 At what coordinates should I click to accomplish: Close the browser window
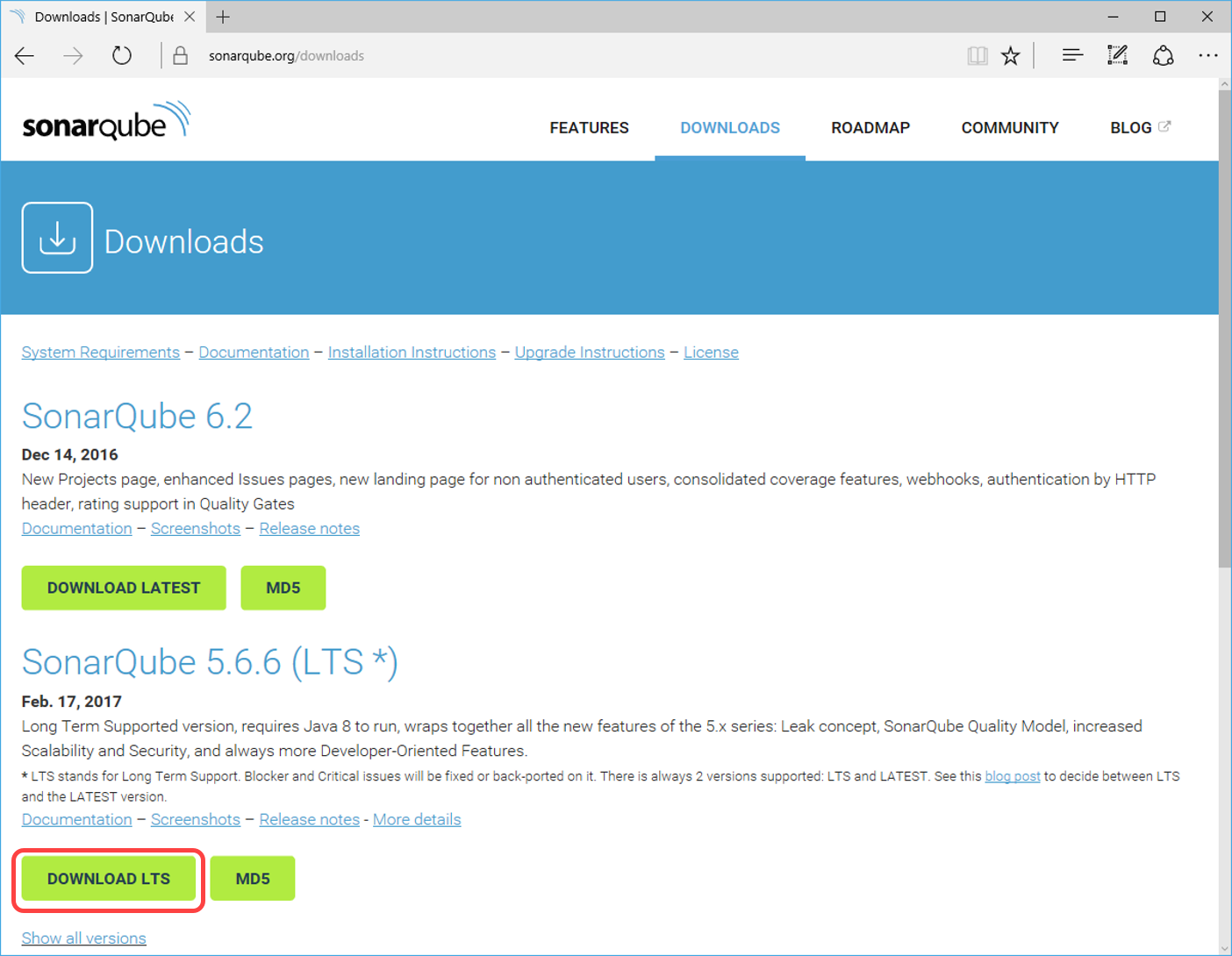click(1207, 17)
